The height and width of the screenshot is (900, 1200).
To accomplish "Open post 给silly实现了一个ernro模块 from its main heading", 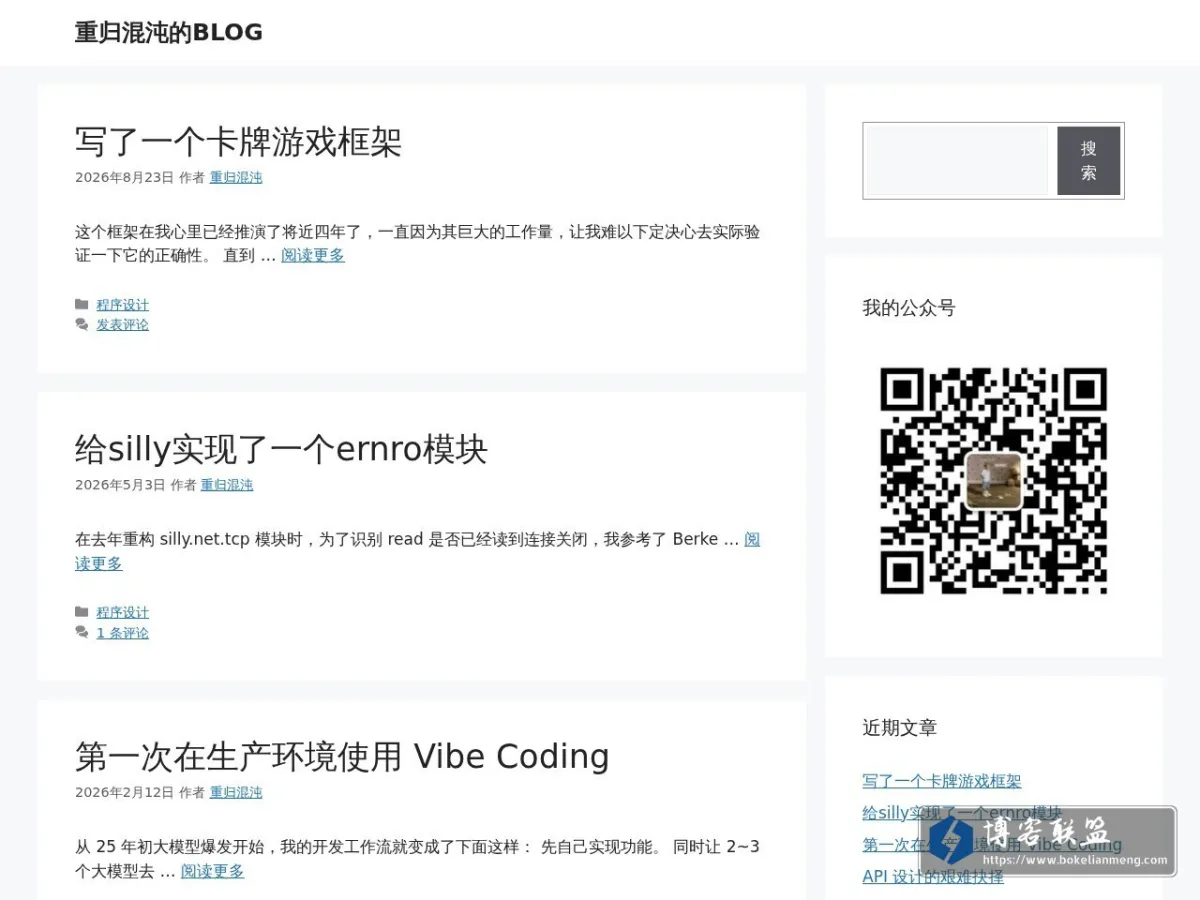I will pos(281,450).
